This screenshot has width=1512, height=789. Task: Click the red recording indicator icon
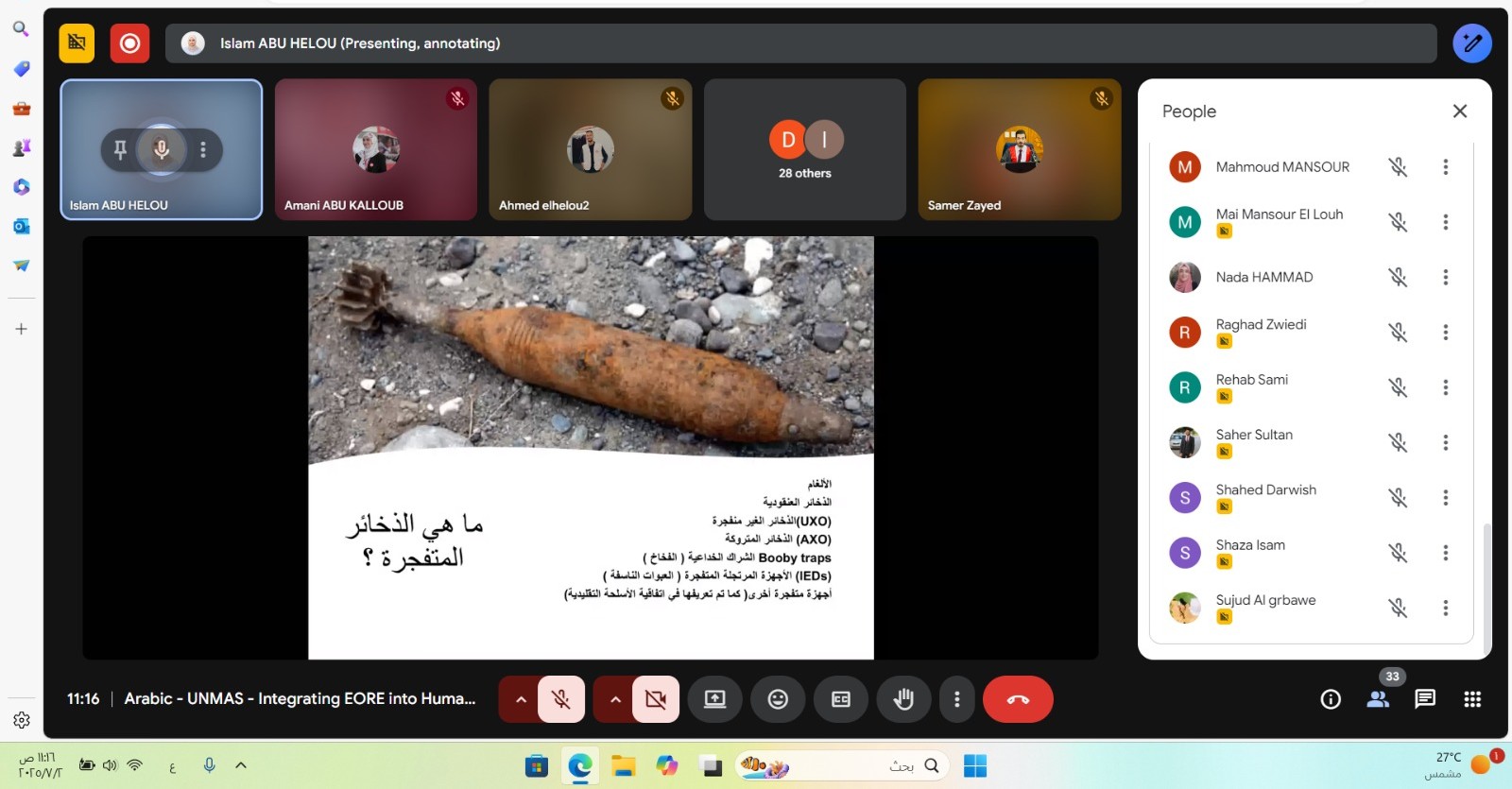pos(129,43)
